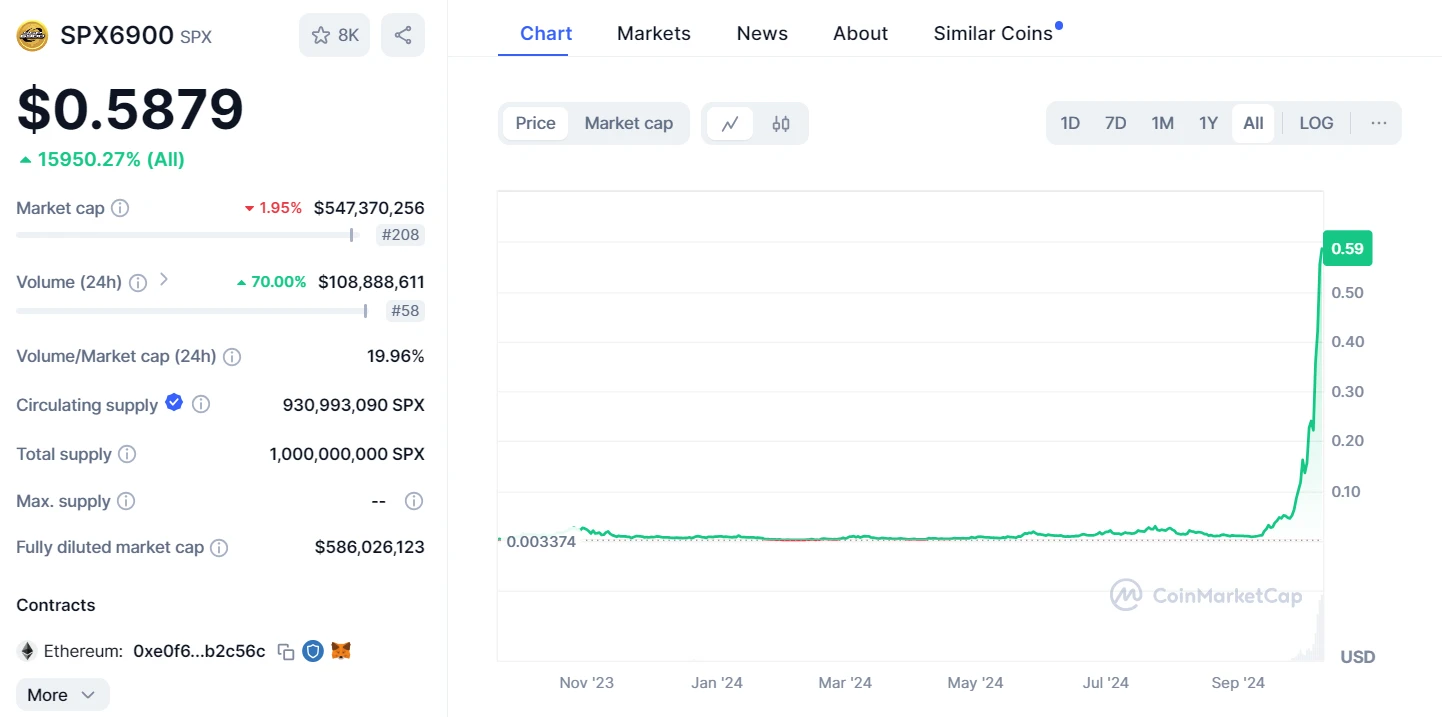Click the $586,026,123 fully diluted value
The width and height of the screenshot is (1442, 717).
click(x=369, y=547)
